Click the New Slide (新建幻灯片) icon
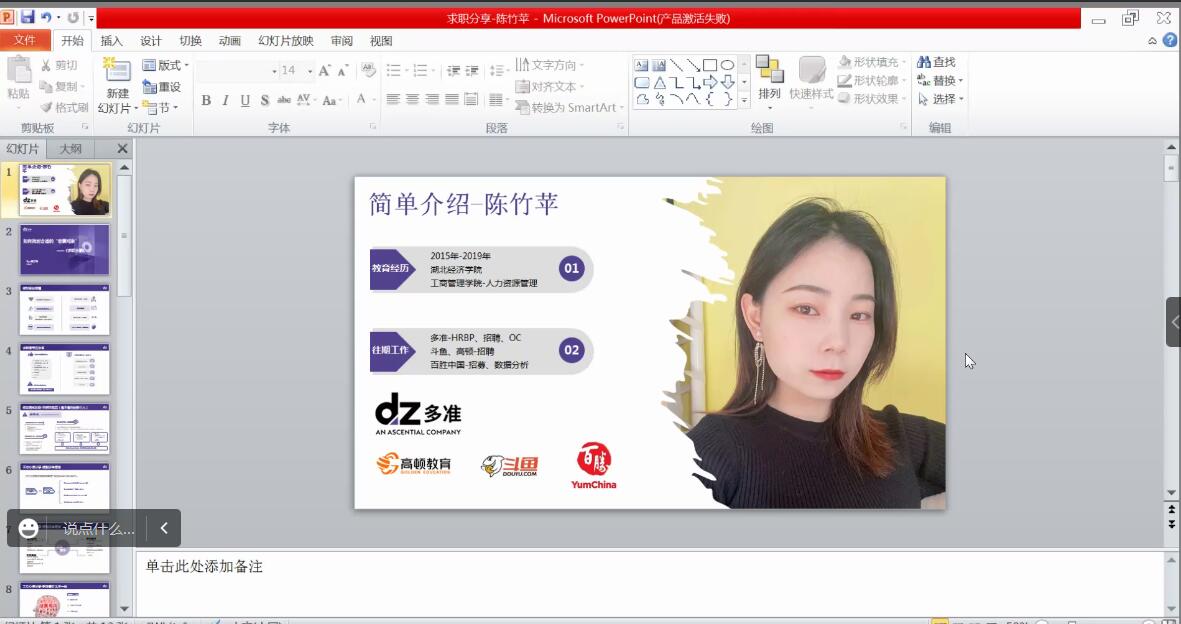The width and height of the screenshot is (1181, 624). tap(117, 72)
